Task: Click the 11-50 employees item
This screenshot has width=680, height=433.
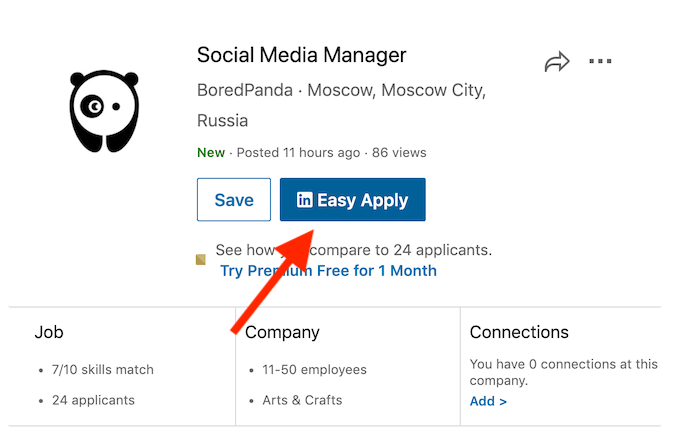Action: (x=316, y=370)
